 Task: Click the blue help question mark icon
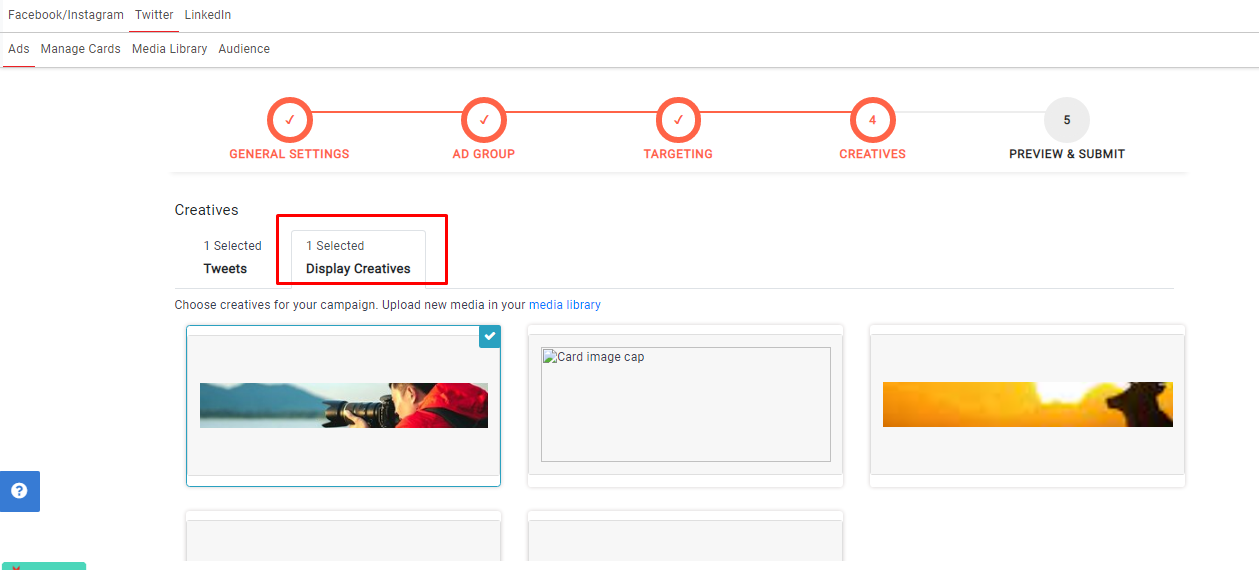point(19,491)
